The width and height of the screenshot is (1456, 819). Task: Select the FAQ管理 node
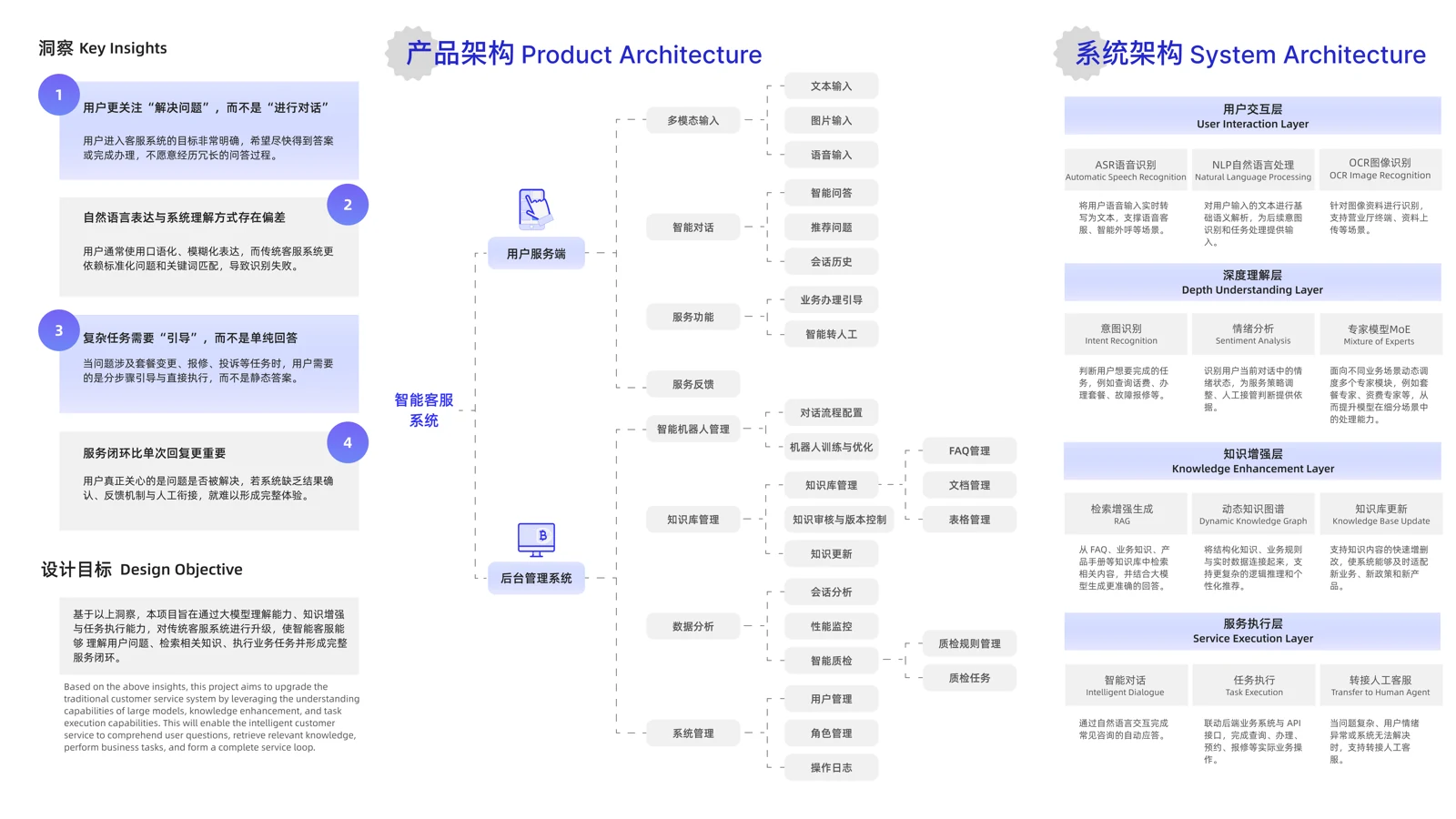969,450
